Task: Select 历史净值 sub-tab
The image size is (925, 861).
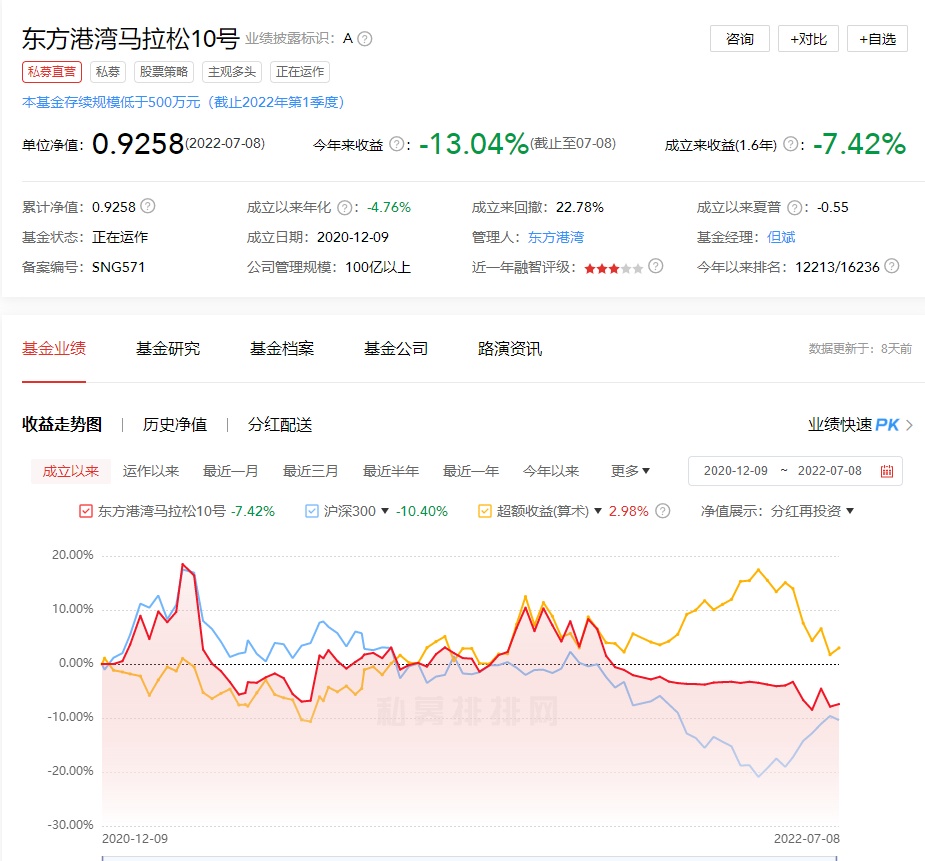Action: 175,425
